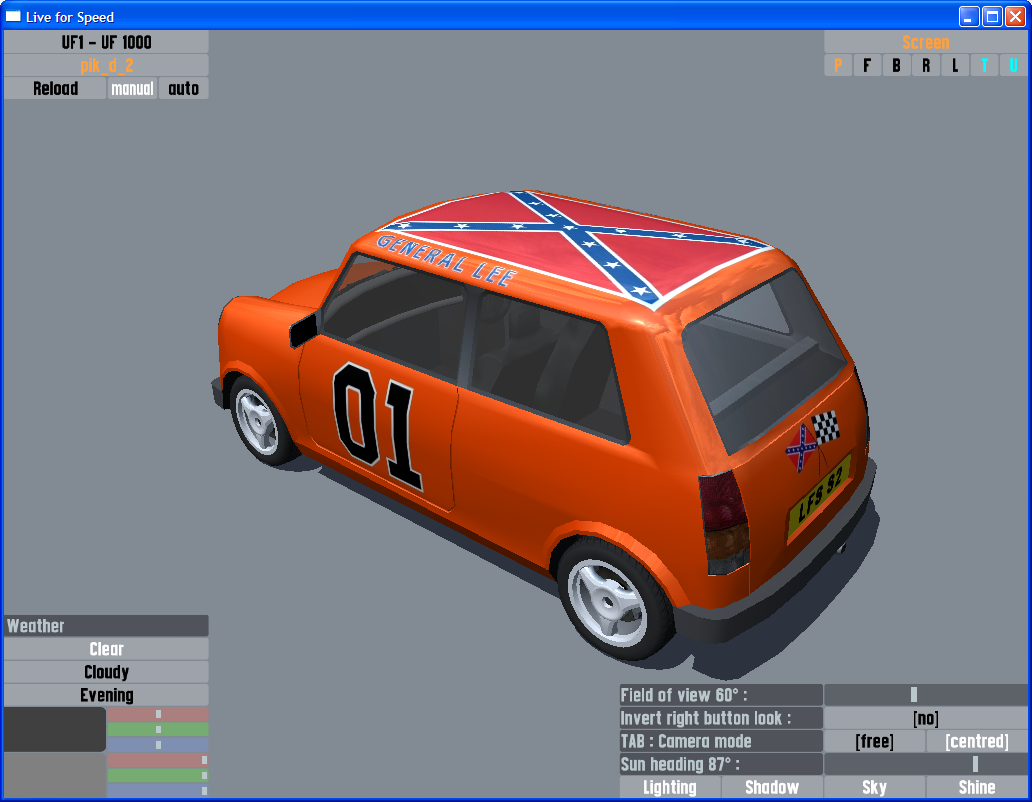
Task: Click the dark color swatch preview
Action: [x=55, y=729]
